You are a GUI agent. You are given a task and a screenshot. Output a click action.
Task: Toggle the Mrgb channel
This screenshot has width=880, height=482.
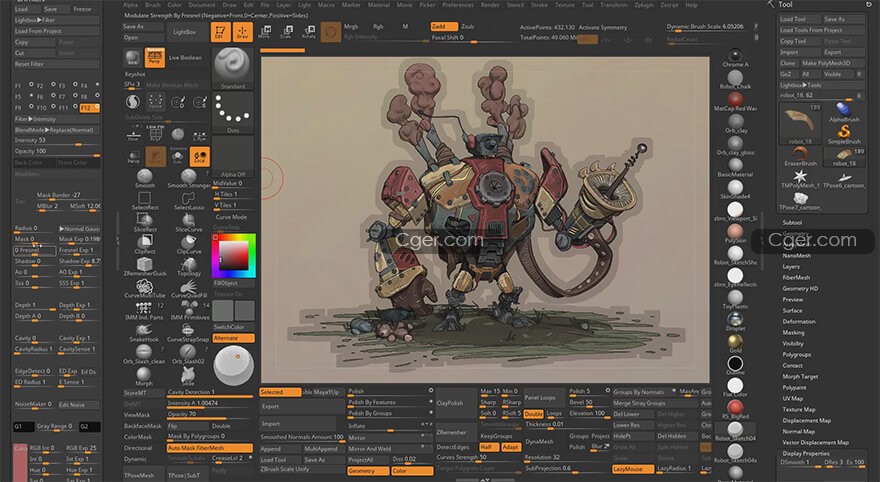point(351,26)
